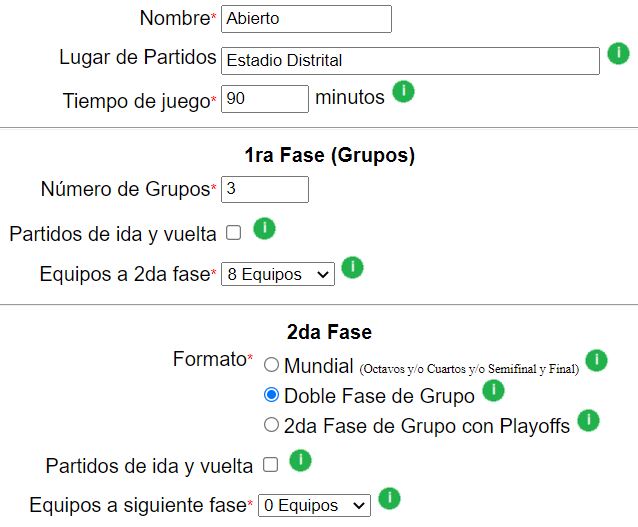Viewport: 638px width, 527px height.
Task: Focus the Lugar de Partidos text field
Action: 411,61
